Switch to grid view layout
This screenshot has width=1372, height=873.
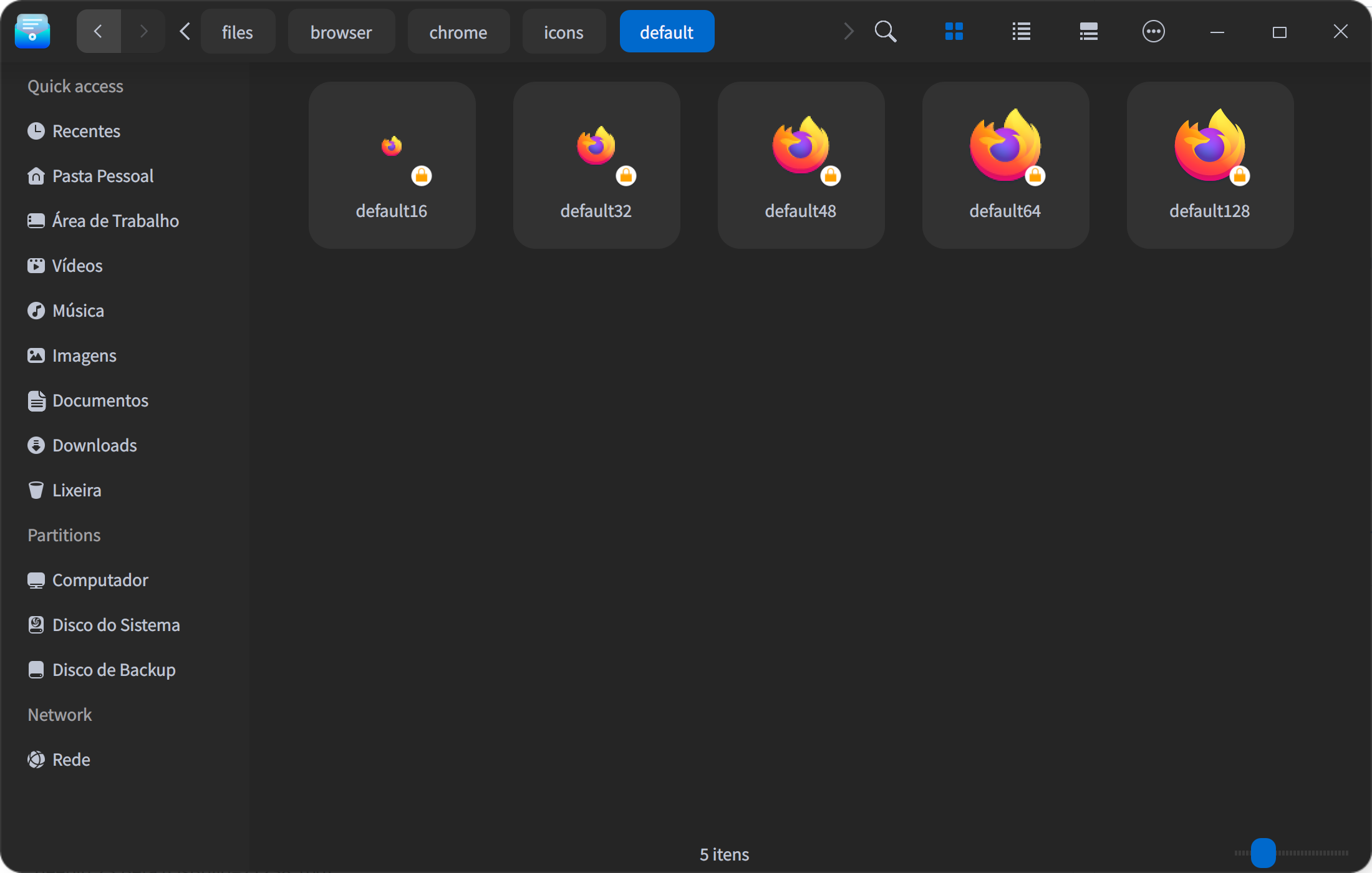[954, 31]
